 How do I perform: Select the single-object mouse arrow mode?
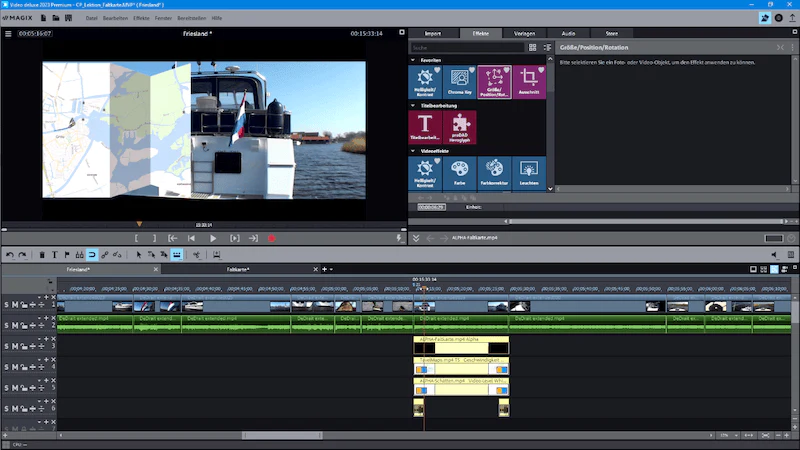click(138, 255)
